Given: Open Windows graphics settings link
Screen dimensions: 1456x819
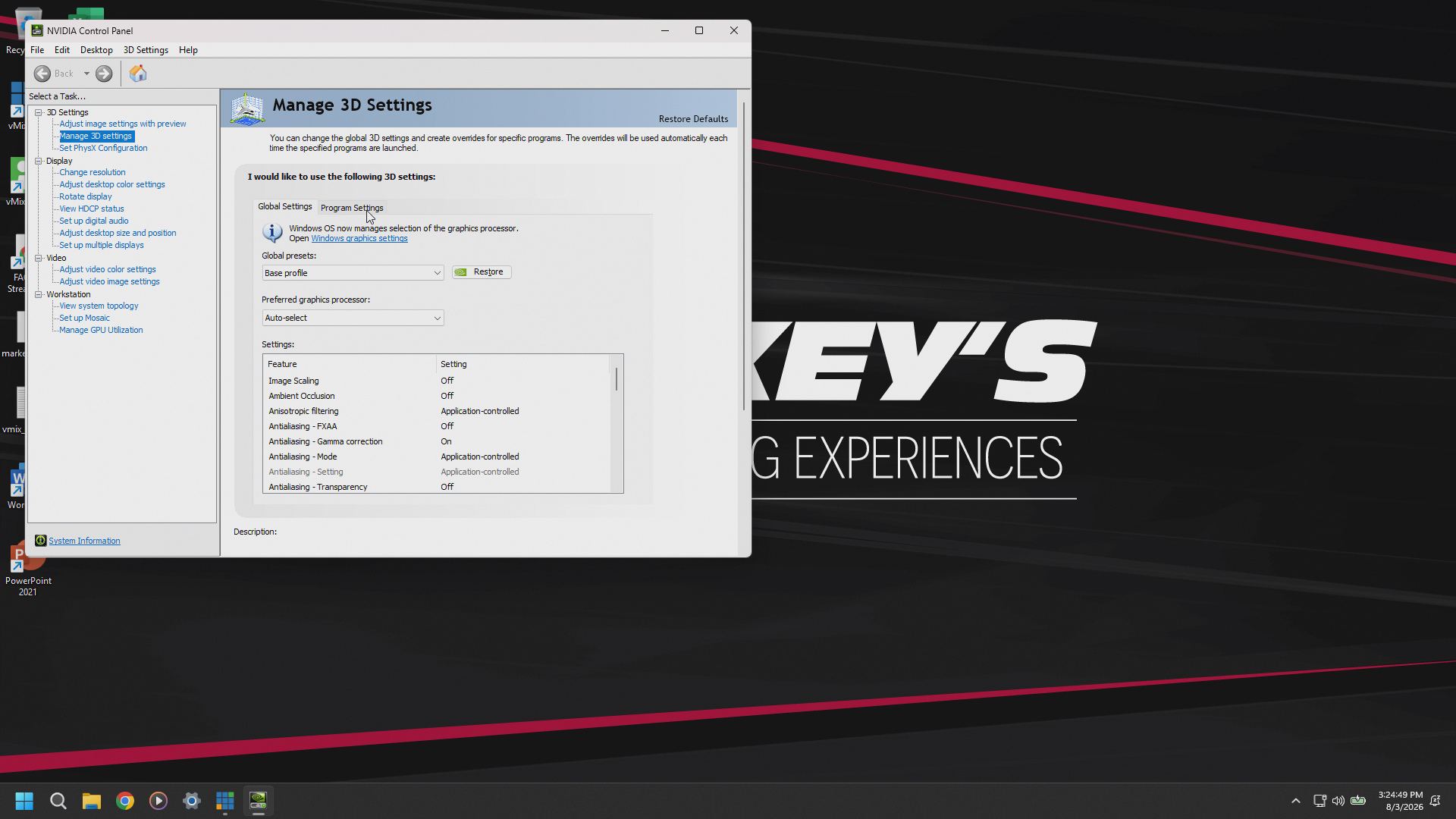Looking at the screenshot, I should pyautogui.click(x=359, y=238).
